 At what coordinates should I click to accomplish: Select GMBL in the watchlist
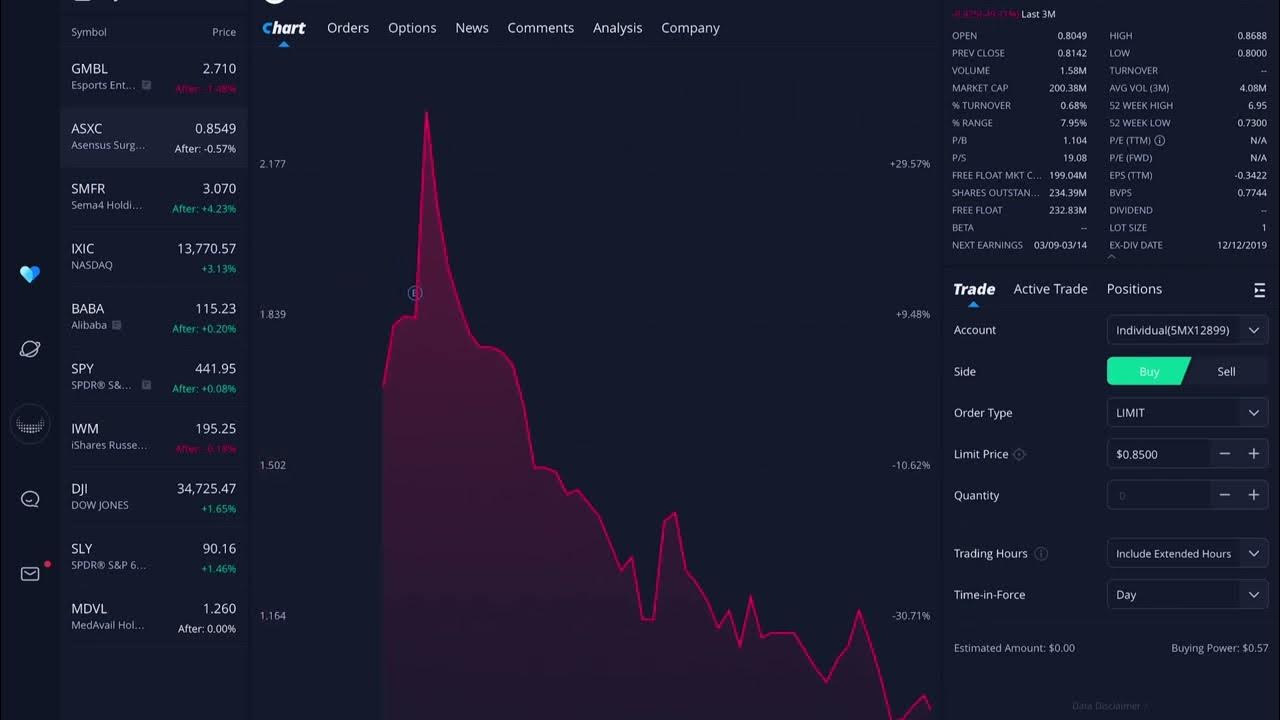154,77
